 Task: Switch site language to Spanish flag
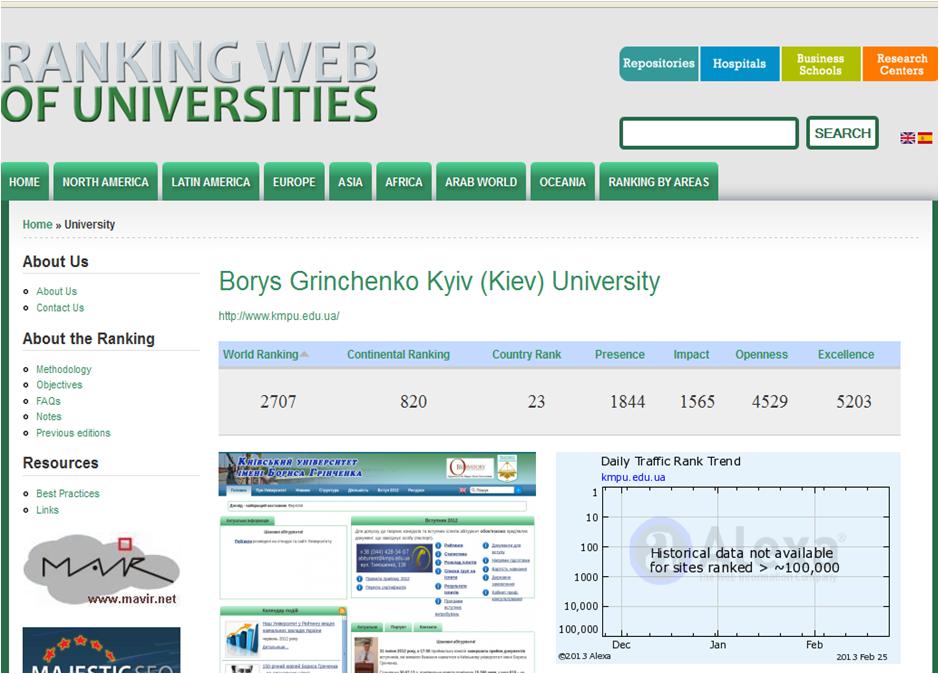pos(925,138)
